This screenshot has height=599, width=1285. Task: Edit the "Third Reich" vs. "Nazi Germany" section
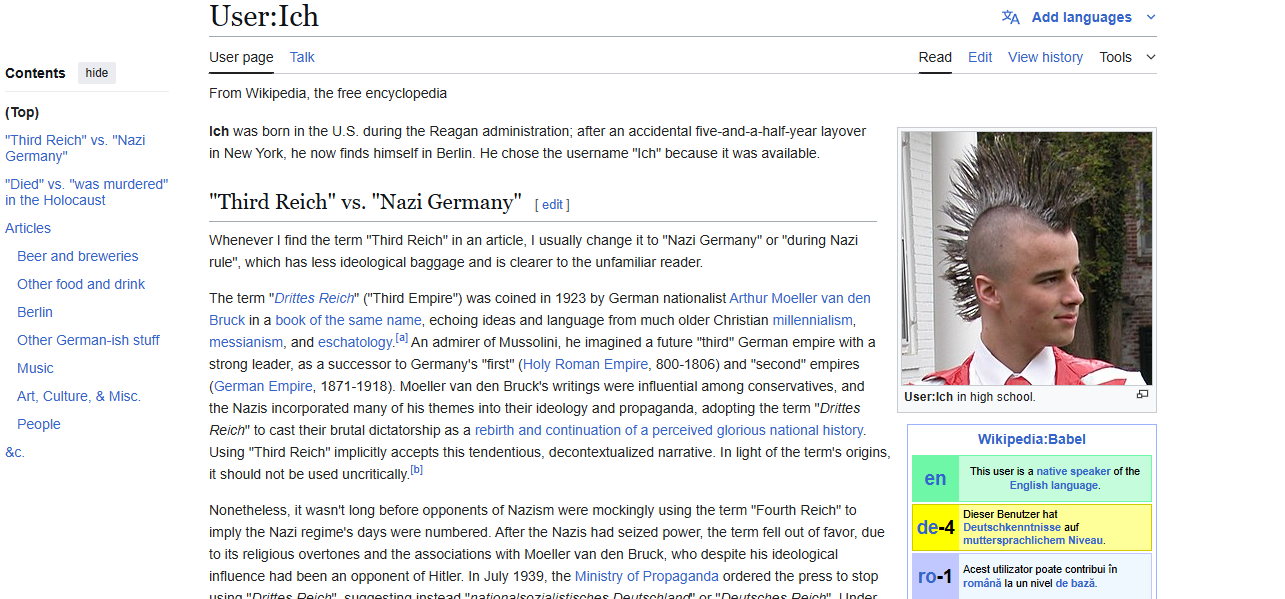pyautogui.click(x=552, y=204)
